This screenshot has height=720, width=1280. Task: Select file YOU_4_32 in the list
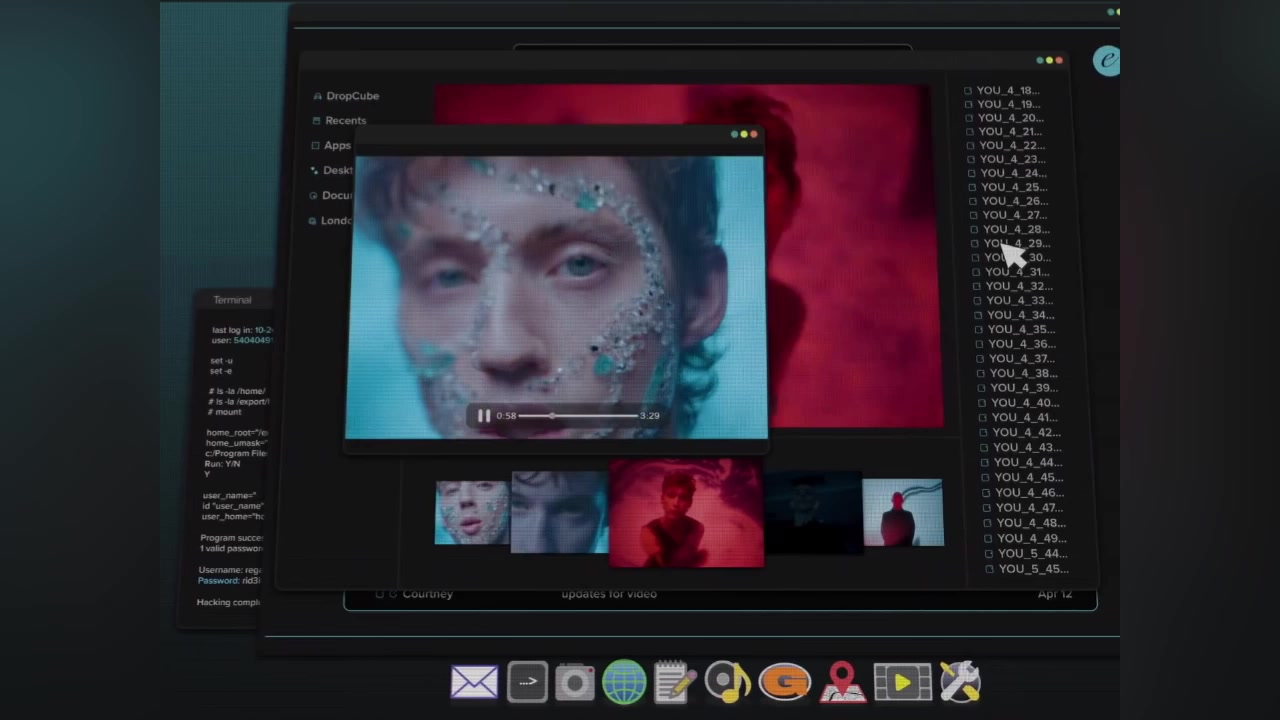coord(1019,286)
